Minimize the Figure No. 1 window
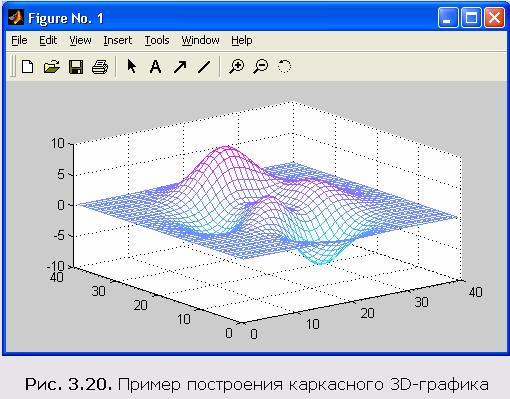 [x=448, y=18]
